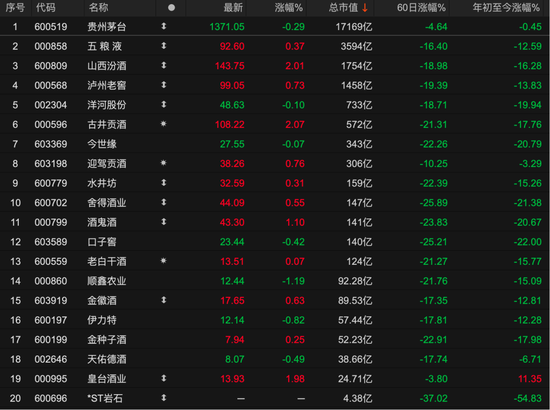Click the star icon in 老白干酒 row
This screenshot has width=550, height=410.
tap(163, 261)
